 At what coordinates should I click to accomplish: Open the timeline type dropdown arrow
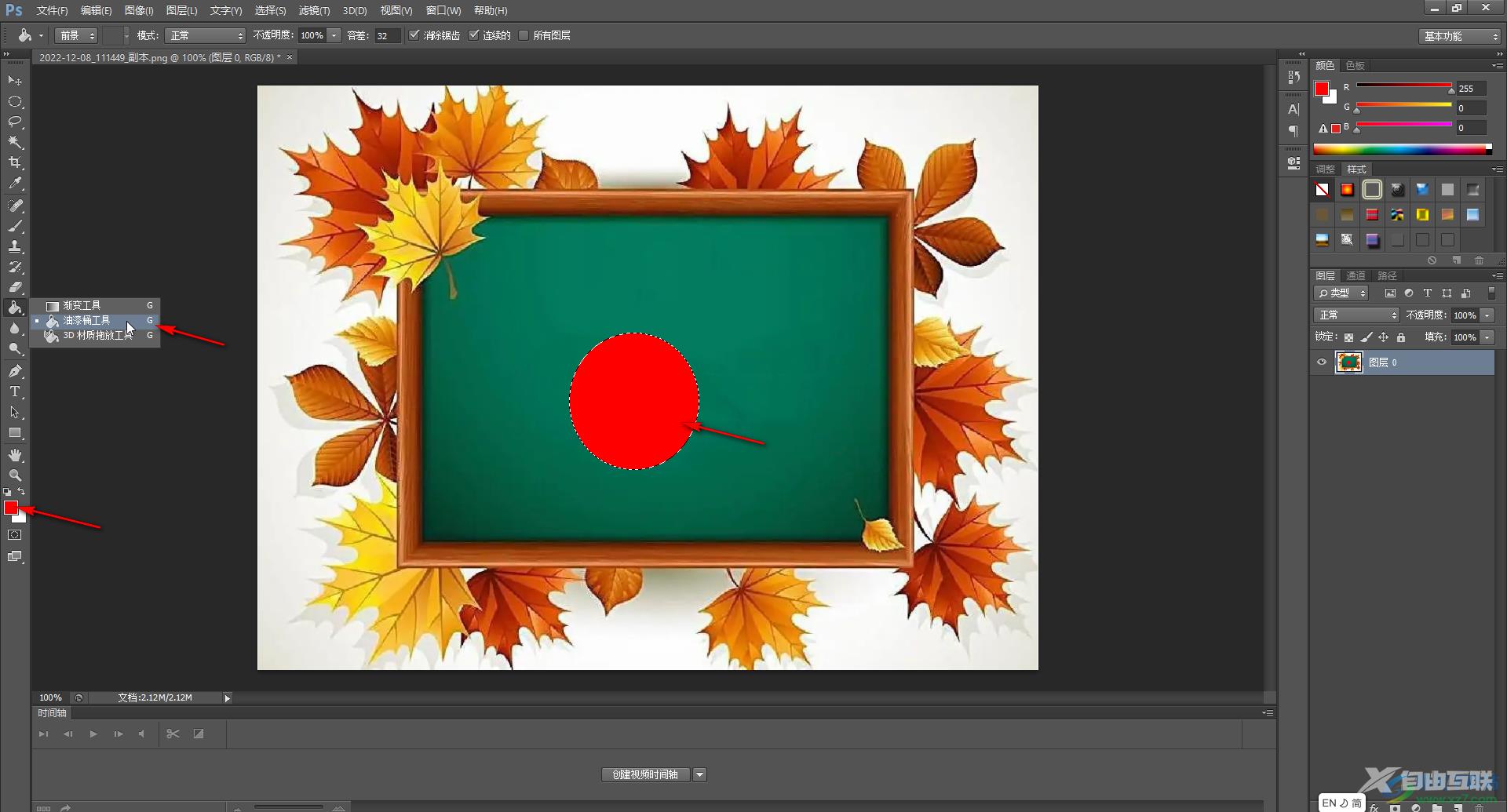coord(700,774)
